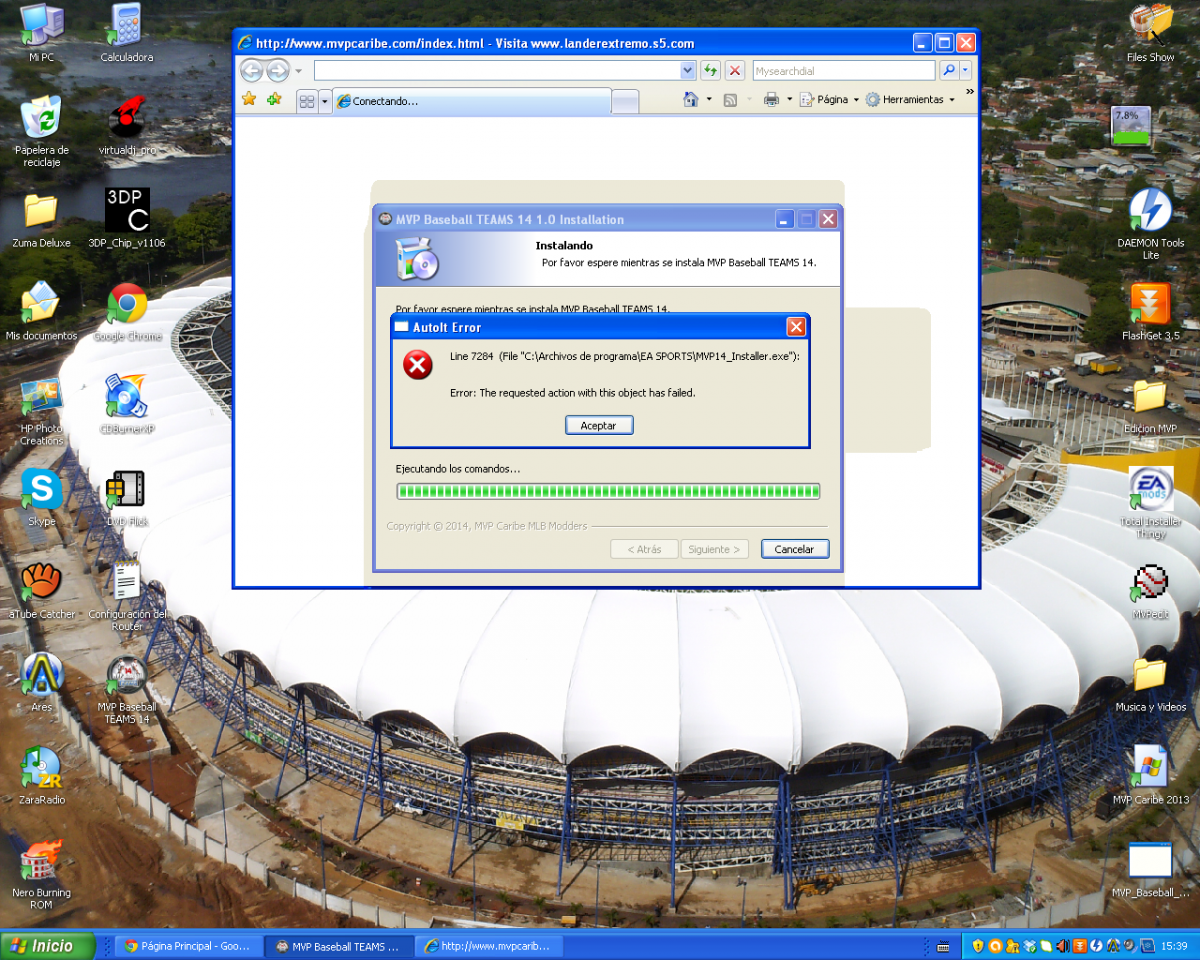Click the Mysearchdial search input field
Screen dimensions: 1200x960
(842, 71)
